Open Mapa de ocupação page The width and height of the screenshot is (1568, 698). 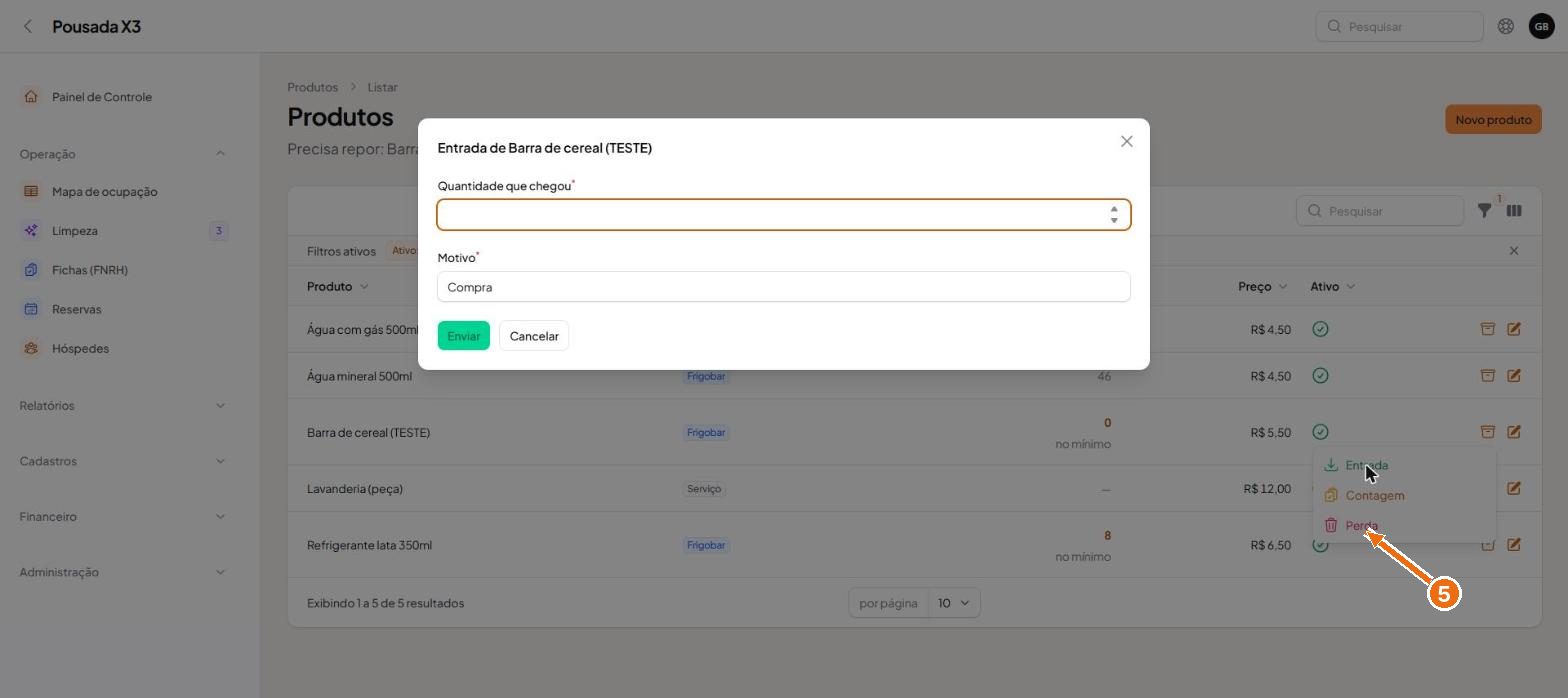pos(104,191)
